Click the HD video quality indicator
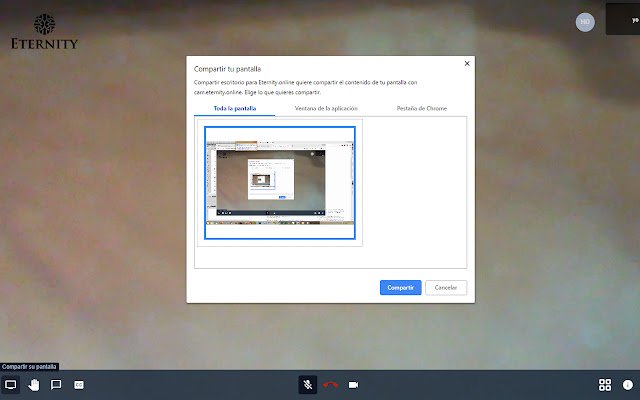Screen dimensions: 640x400 pyautogui.click(x=585, y=22)
